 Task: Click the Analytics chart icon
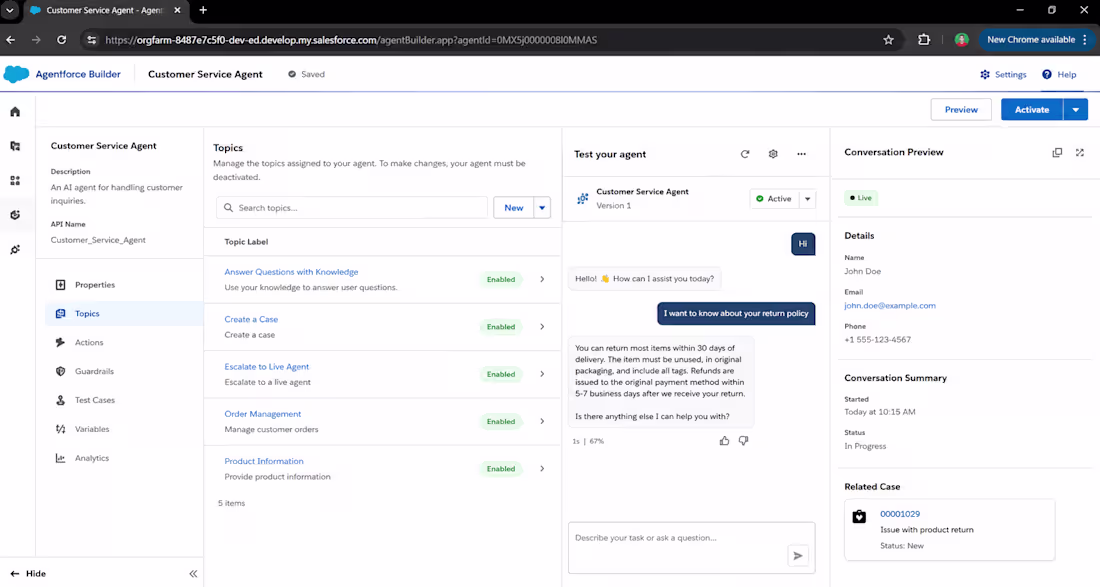coord(60,458)
